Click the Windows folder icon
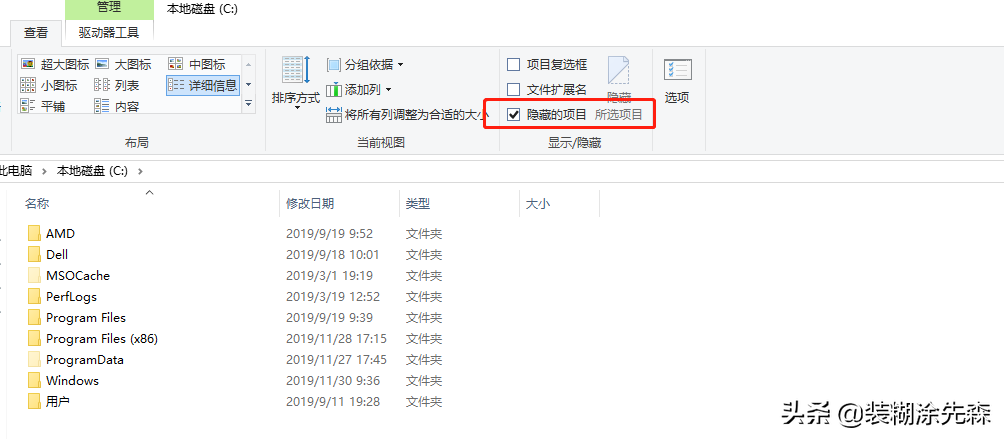Screen dimensions: 1004x439 (x=35, y=381)
